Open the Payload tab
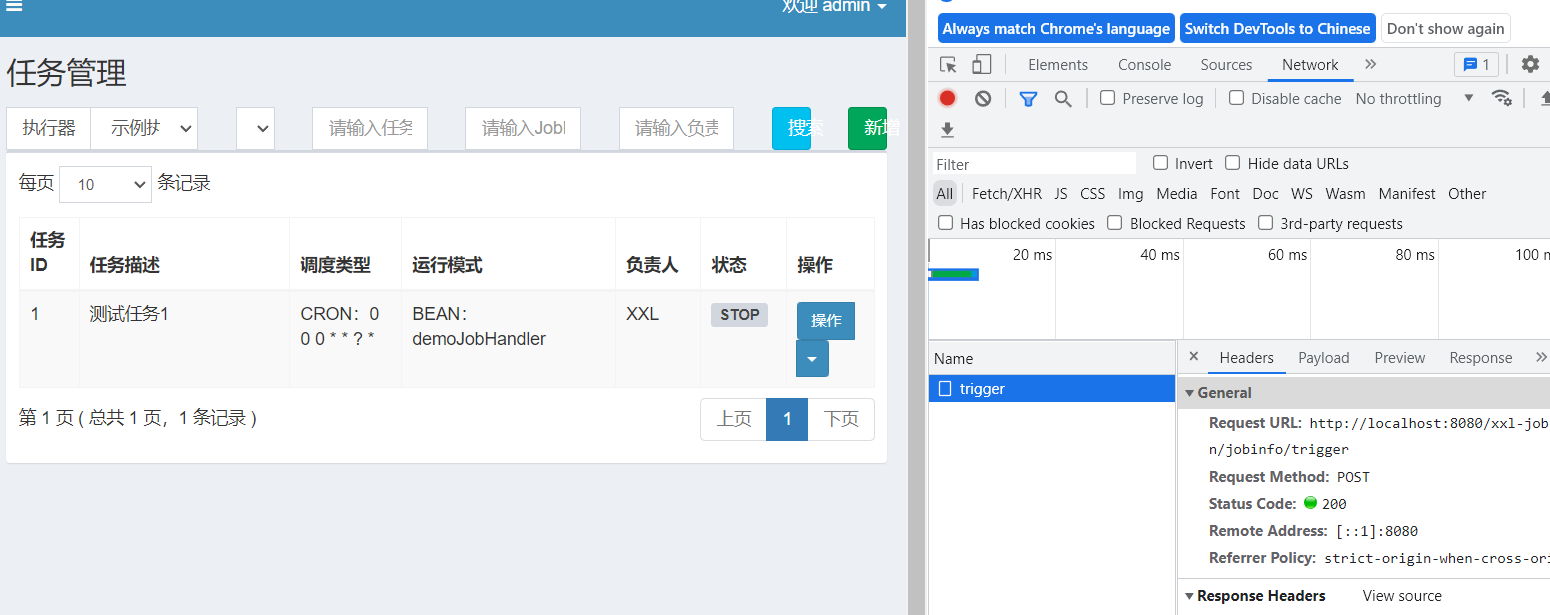The height and width of the screenshot is (615, 1550). point(1323,357)
